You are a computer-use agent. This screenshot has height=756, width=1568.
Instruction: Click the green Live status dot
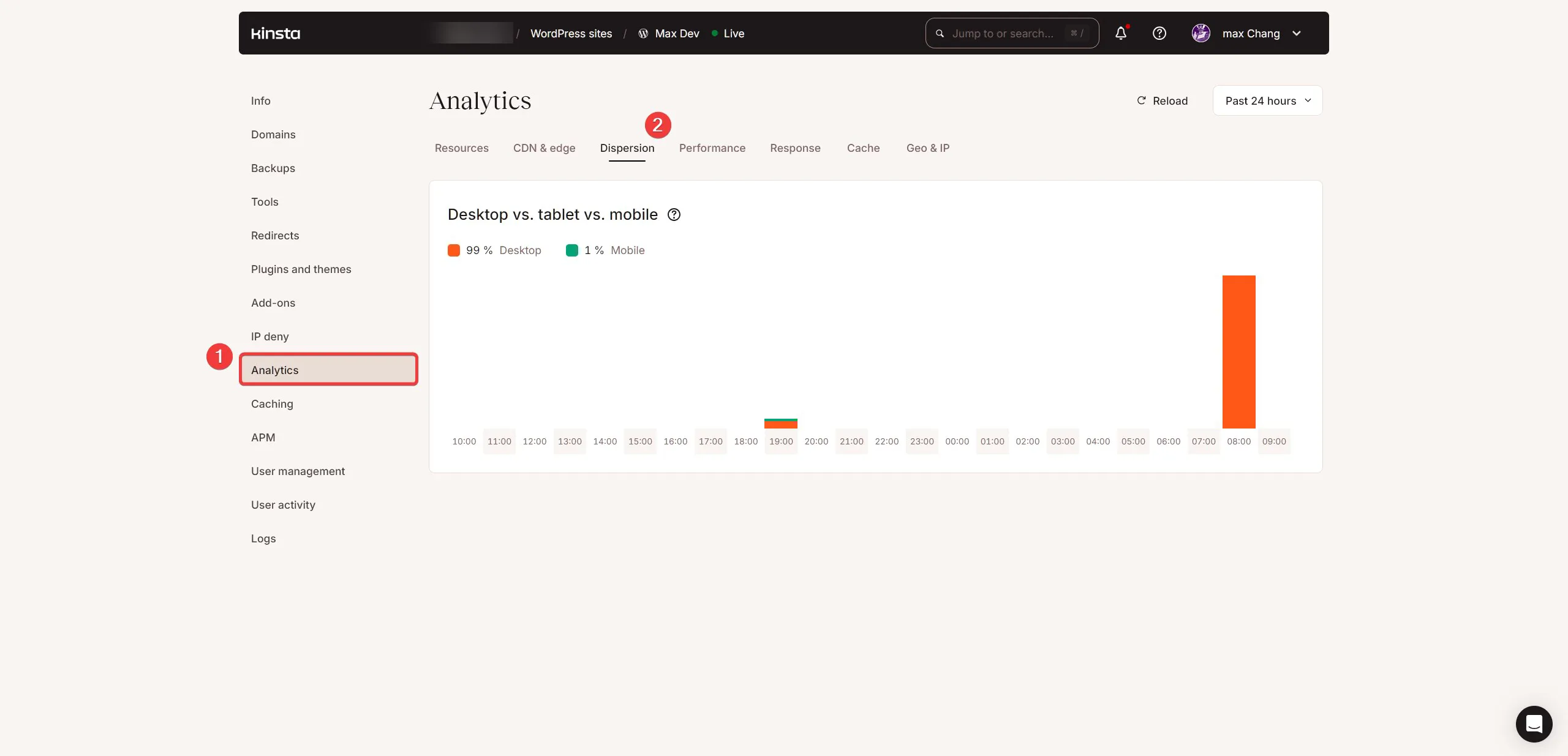coord(715,33)
